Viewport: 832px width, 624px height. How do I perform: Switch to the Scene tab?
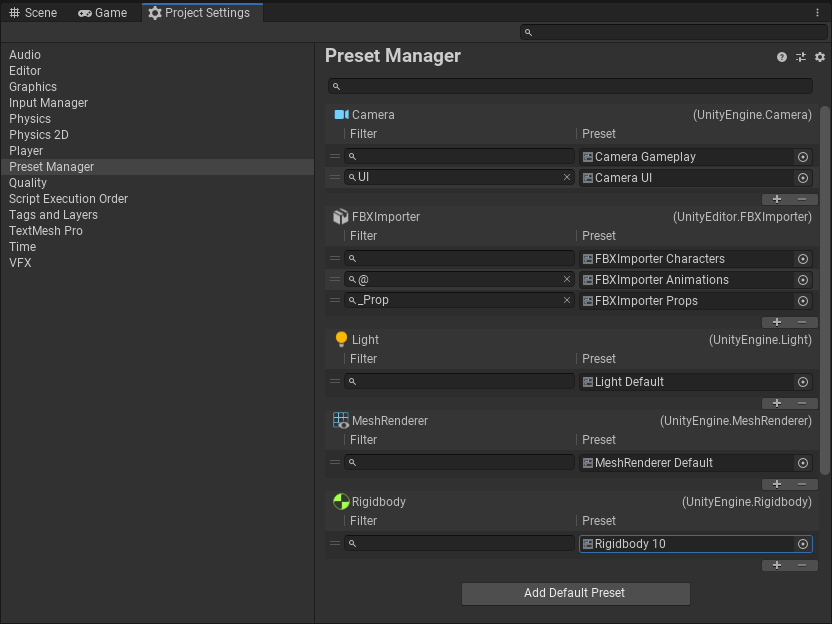point(33,13)
